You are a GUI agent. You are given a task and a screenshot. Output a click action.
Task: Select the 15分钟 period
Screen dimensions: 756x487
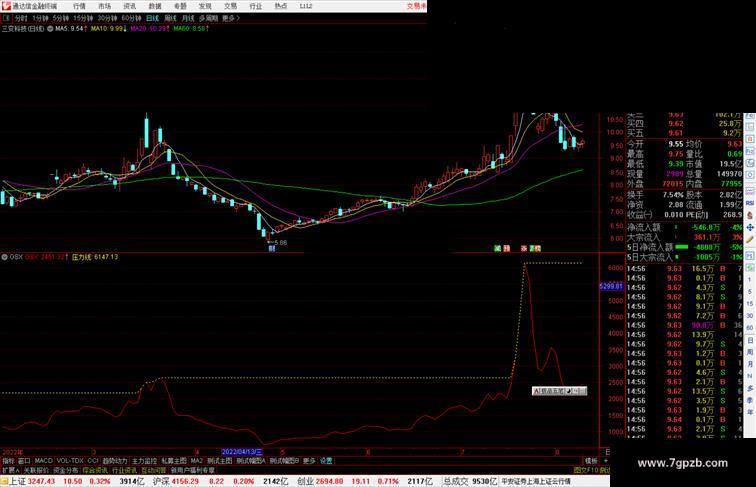(83, 18)
